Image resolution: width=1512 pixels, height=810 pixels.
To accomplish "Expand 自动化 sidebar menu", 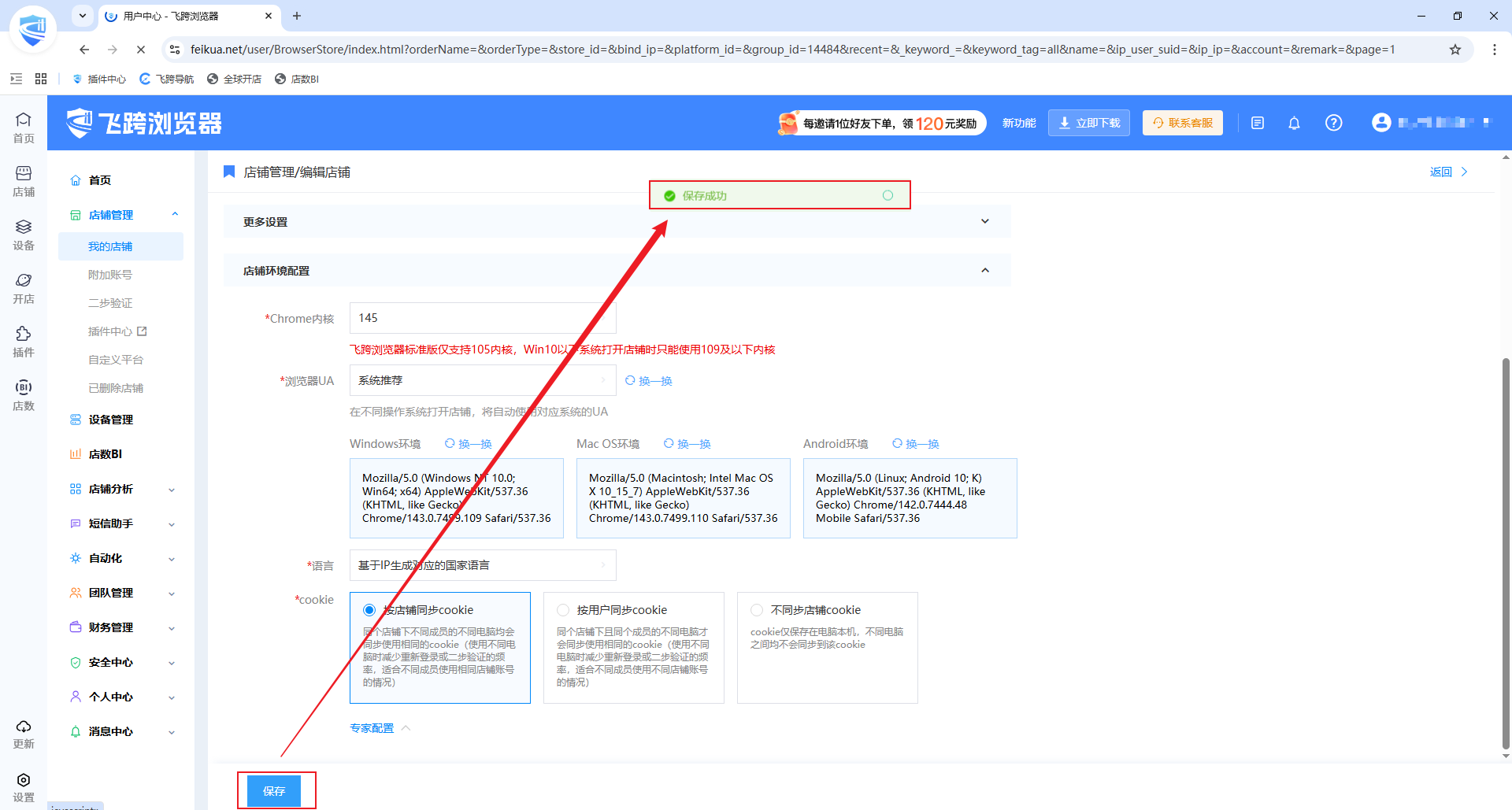I will pos(122,558).
